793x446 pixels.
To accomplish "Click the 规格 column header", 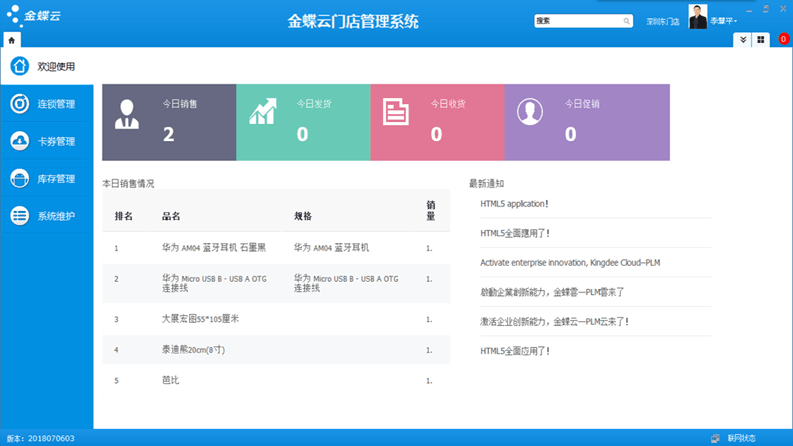I will point(303,216).
